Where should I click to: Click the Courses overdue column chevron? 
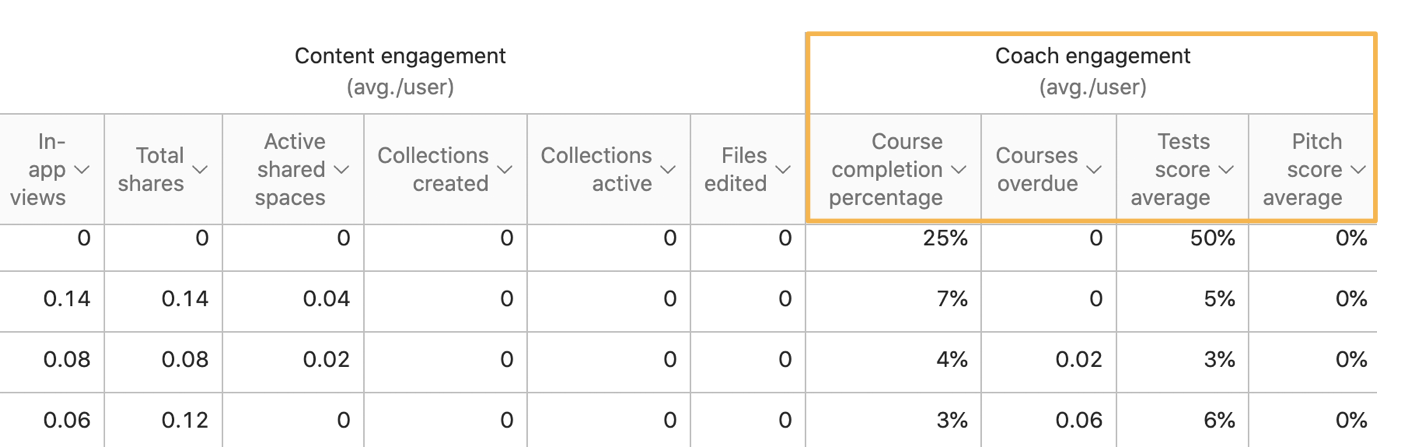[x=1094, y=170]
